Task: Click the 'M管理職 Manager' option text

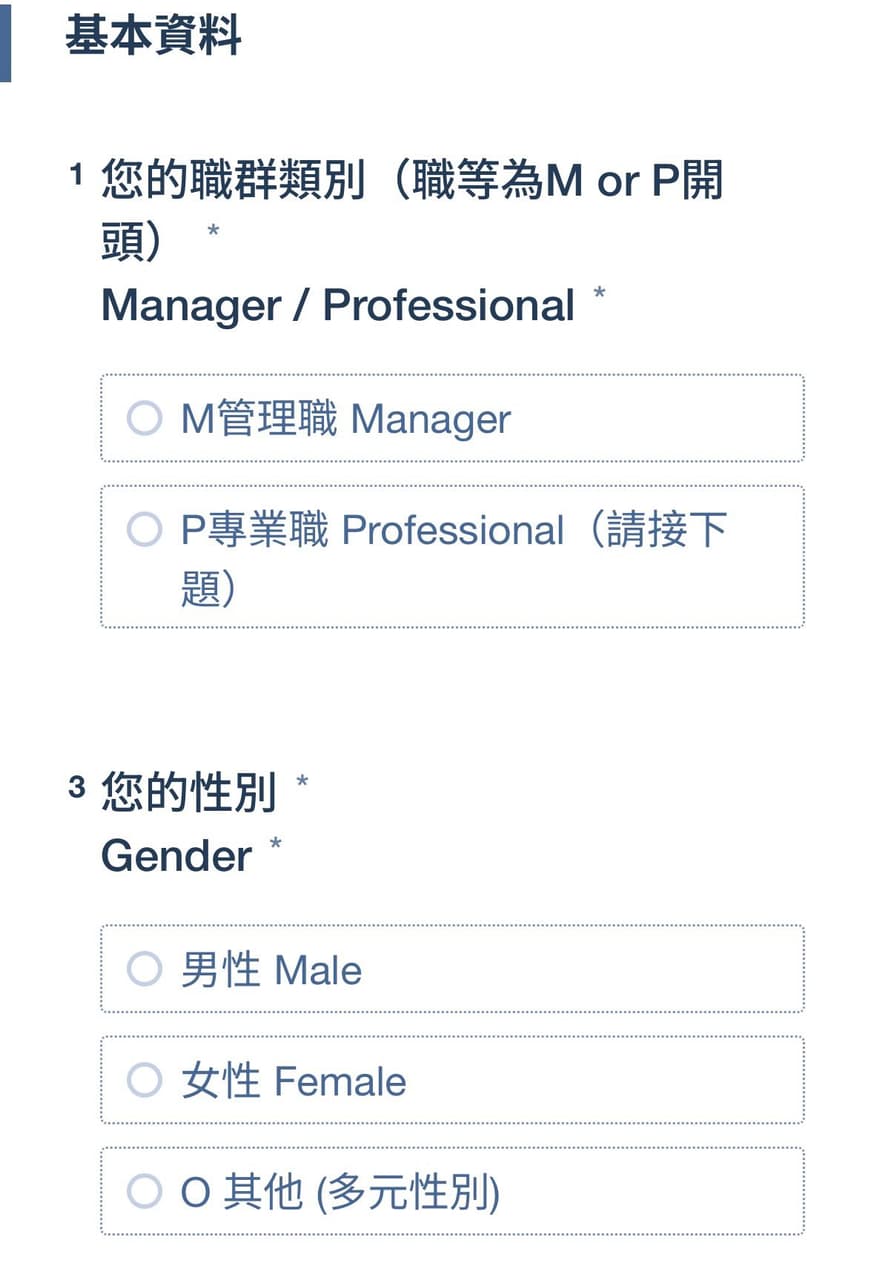Action: 346,419
